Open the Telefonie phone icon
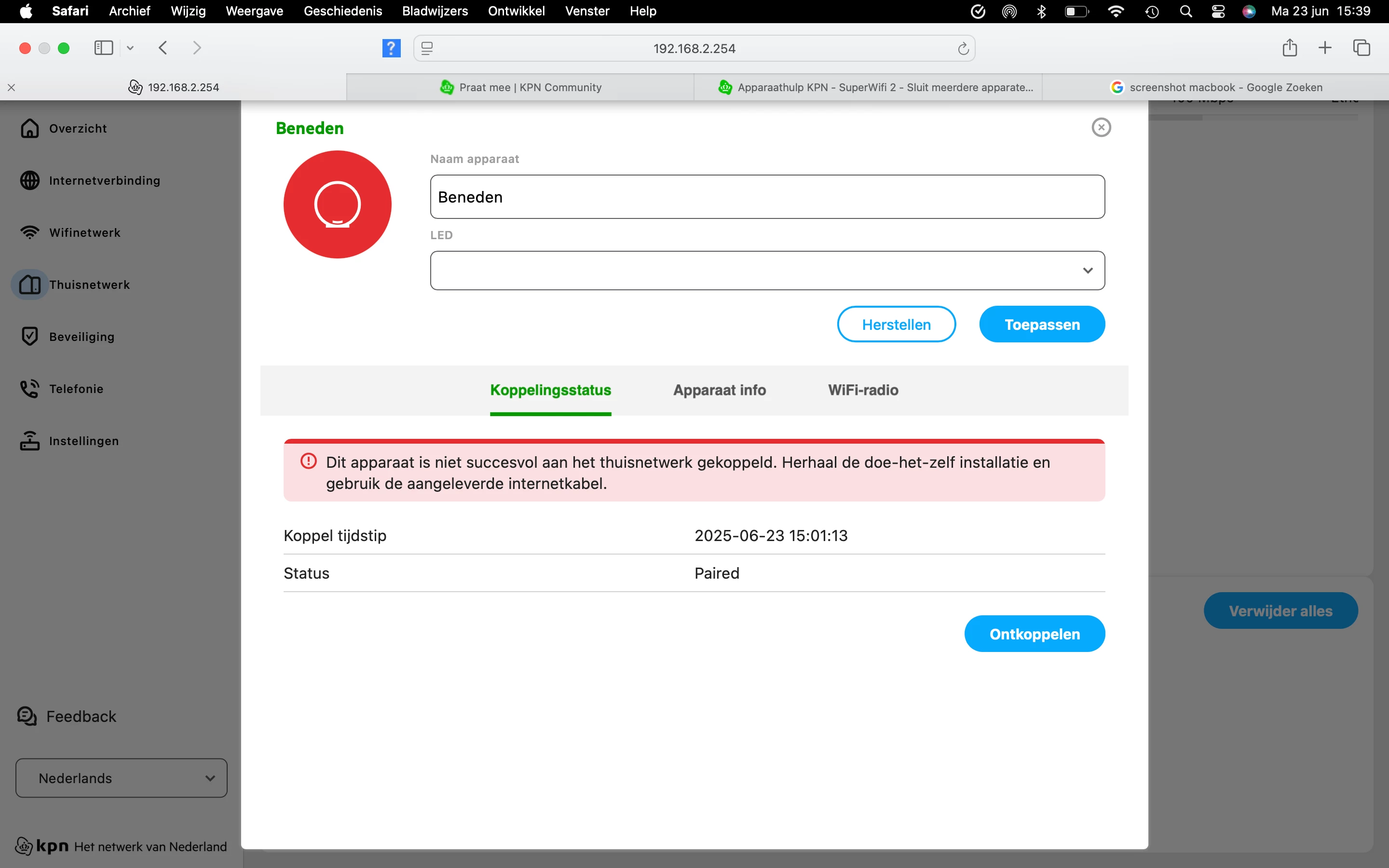The width and height of the screenshot is (1389, 868). [30, 389]
